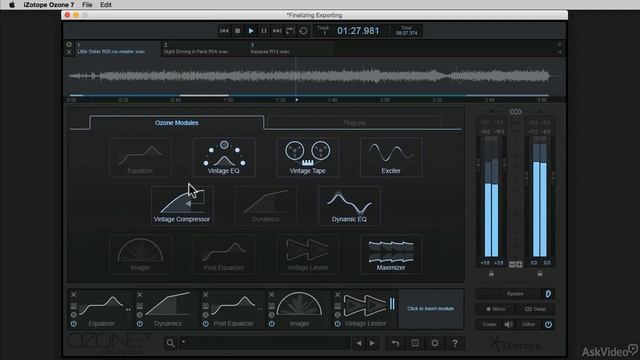Add the Vintage Tape module

(x=307, y=158)
